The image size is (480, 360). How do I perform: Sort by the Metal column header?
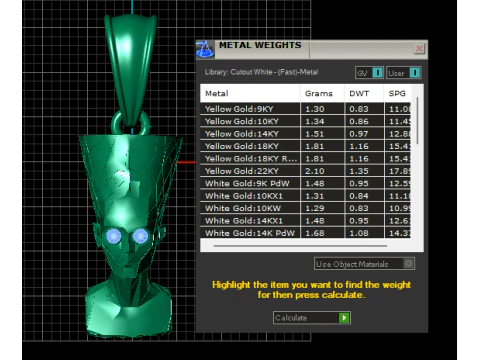tap(250, 93)
